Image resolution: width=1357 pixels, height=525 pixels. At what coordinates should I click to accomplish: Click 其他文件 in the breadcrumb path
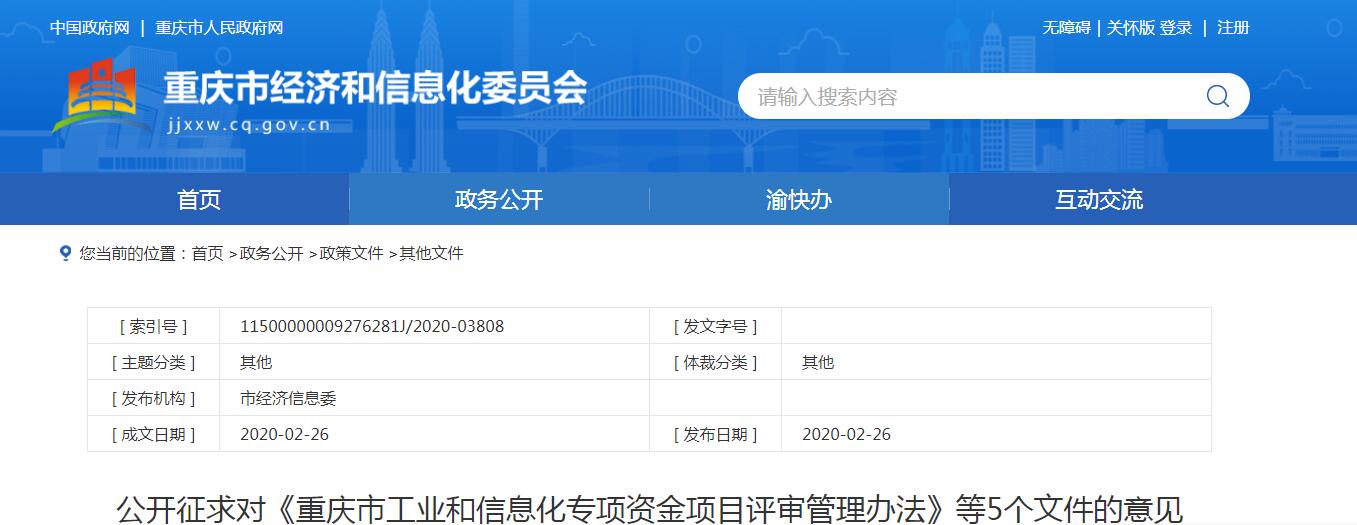click(x=431, y=254)
